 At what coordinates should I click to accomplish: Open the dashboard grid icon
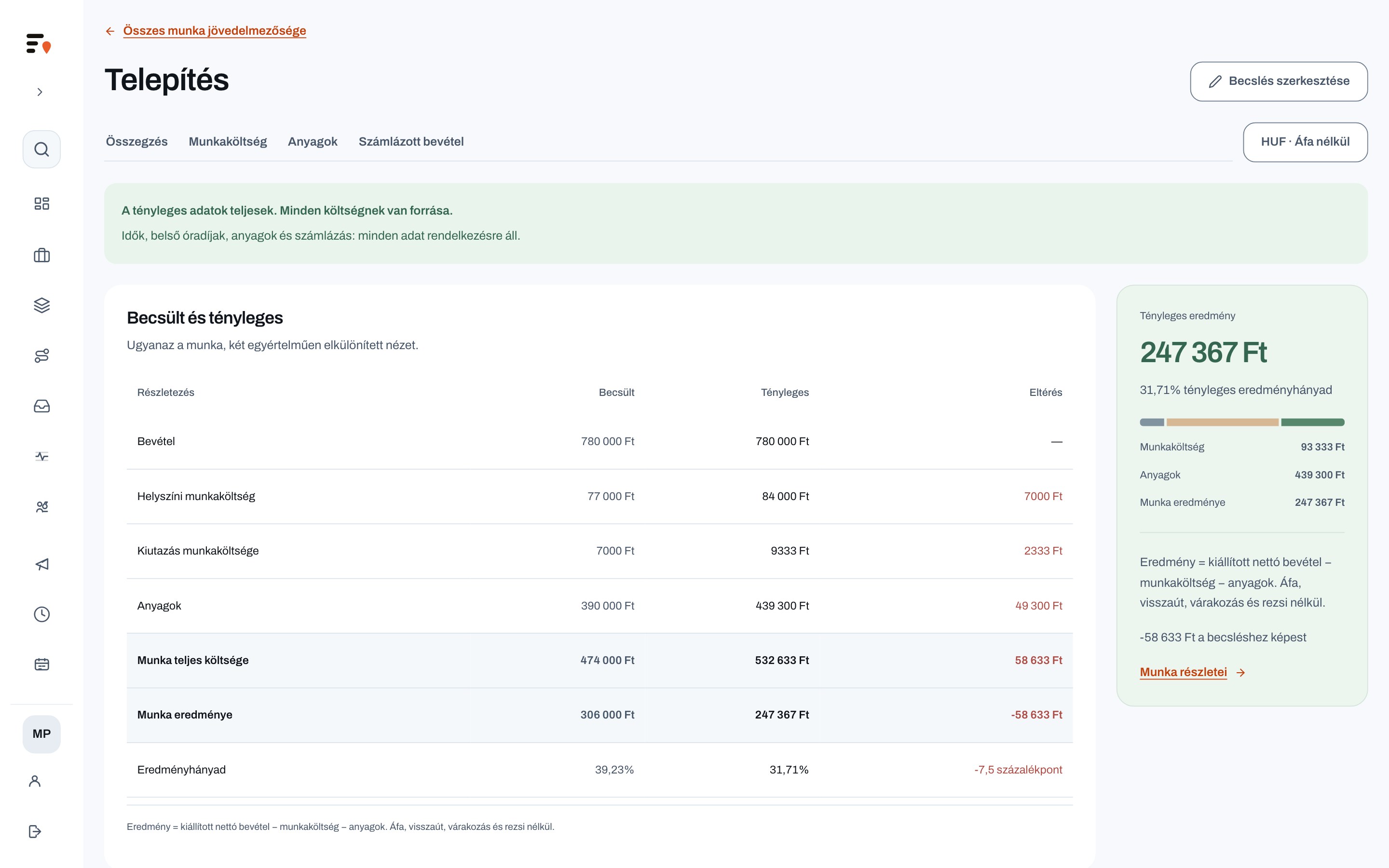tap(41, 203)
